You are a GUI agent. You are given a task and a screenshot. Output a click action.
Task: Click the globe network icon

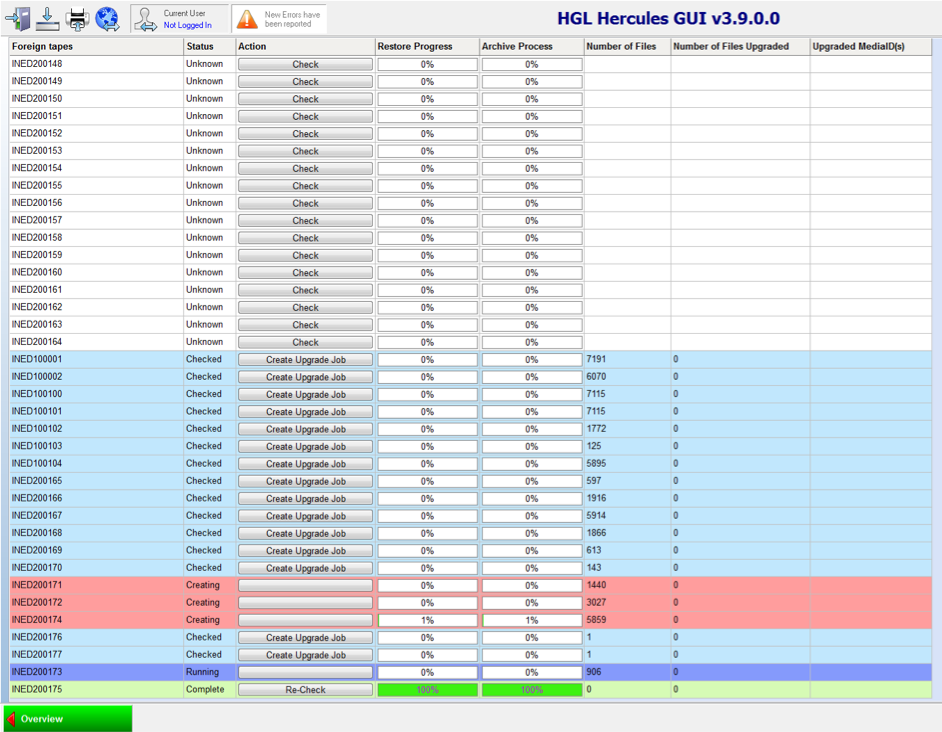[108, 19]
